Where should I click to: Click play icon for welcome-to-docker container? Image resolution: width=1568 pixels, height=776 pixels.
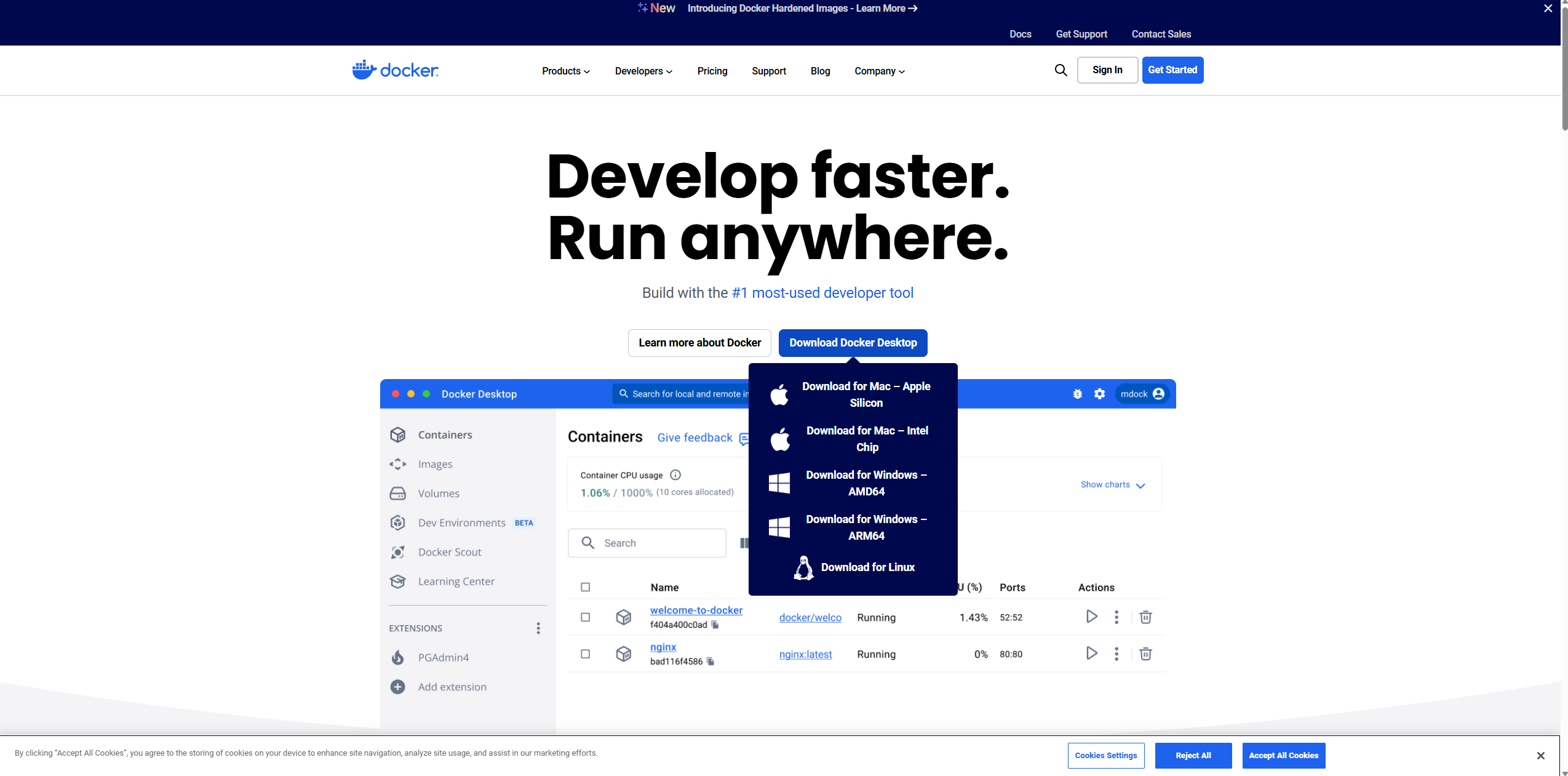(x=1091, y=617)
